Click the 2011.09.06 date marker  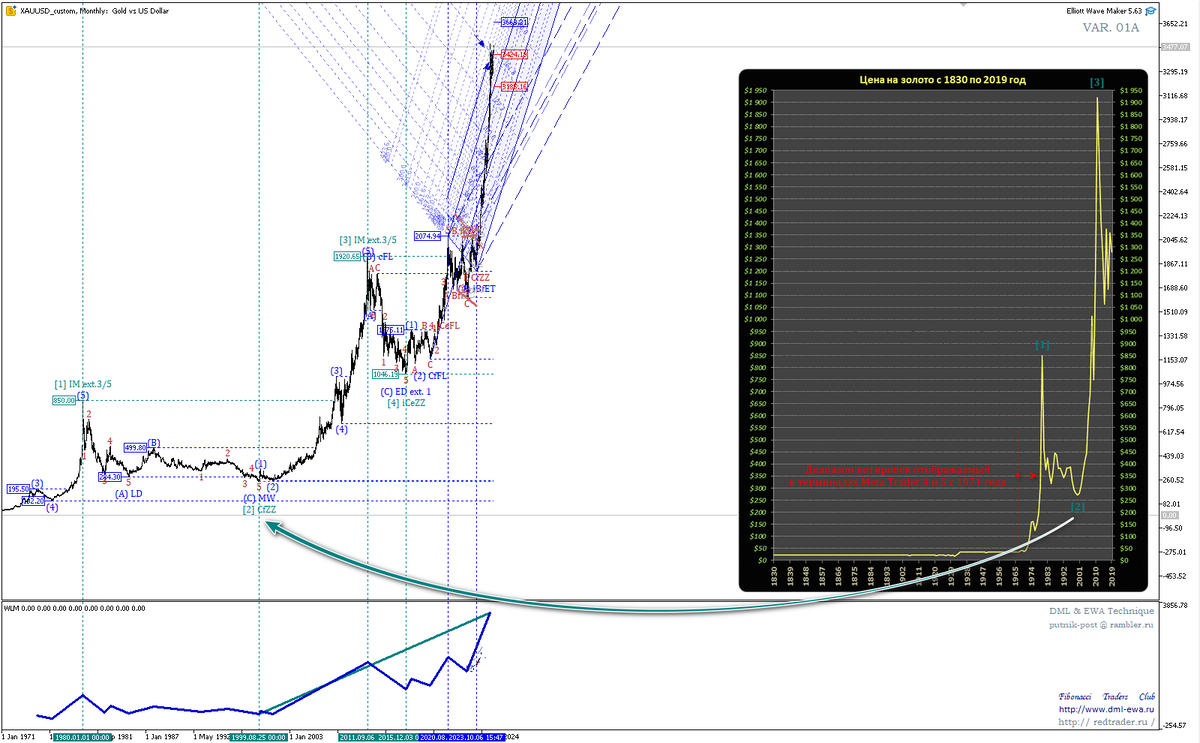click(x=360, y=736)
